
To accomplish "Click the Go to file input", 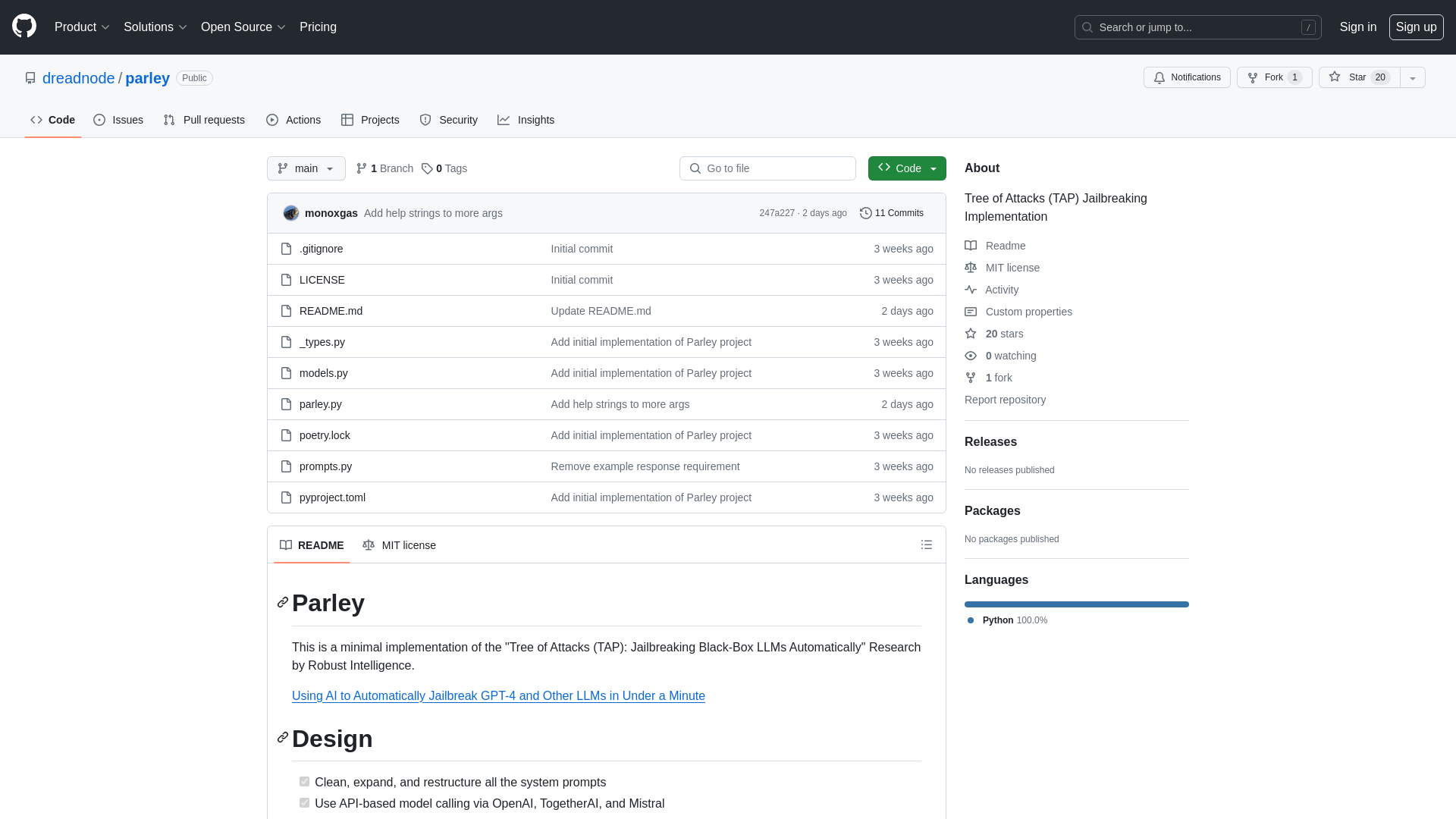I will [x=767, y=168].
